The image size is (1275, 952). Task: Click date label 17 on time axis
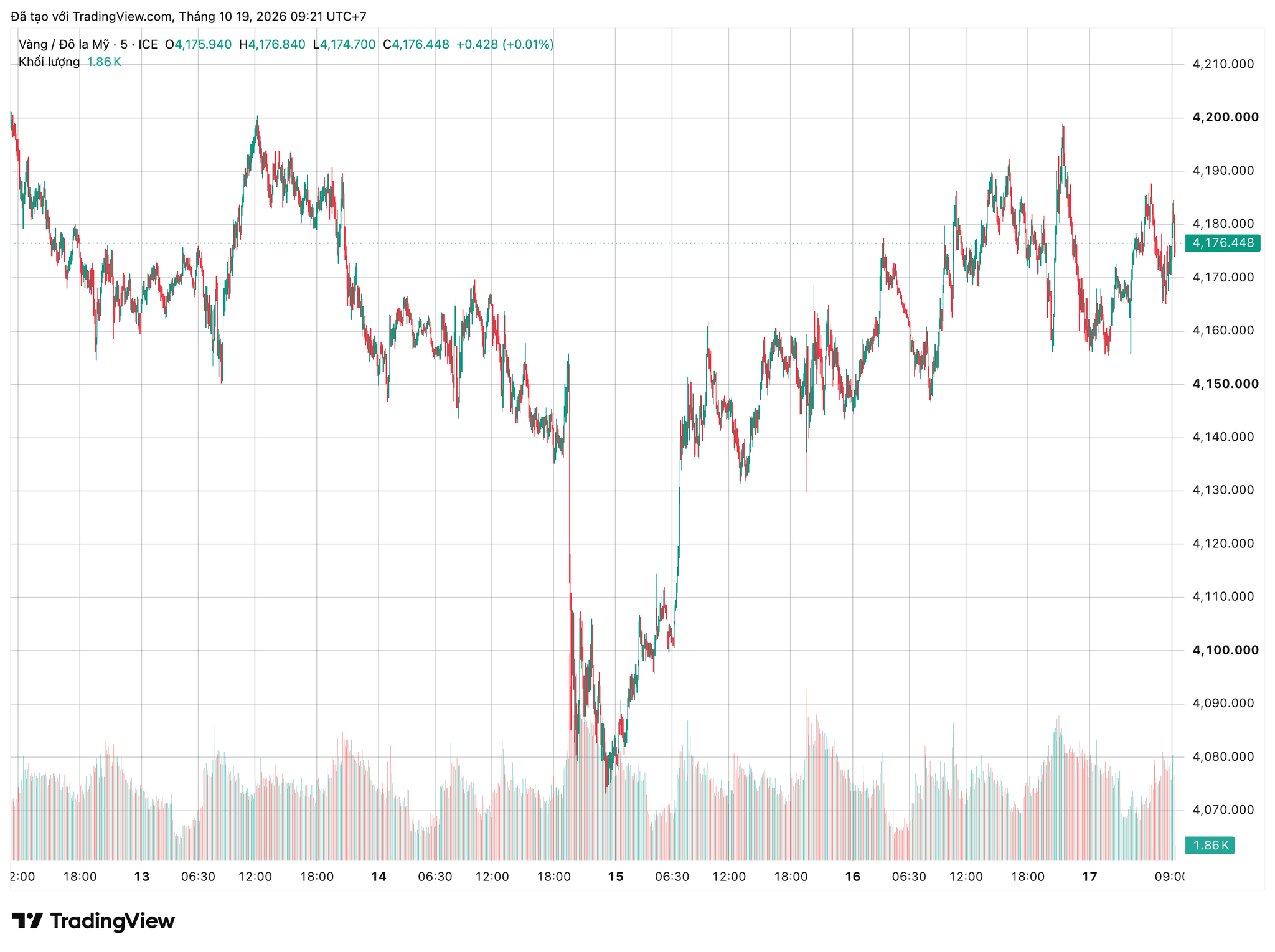tap(1089, 877)
